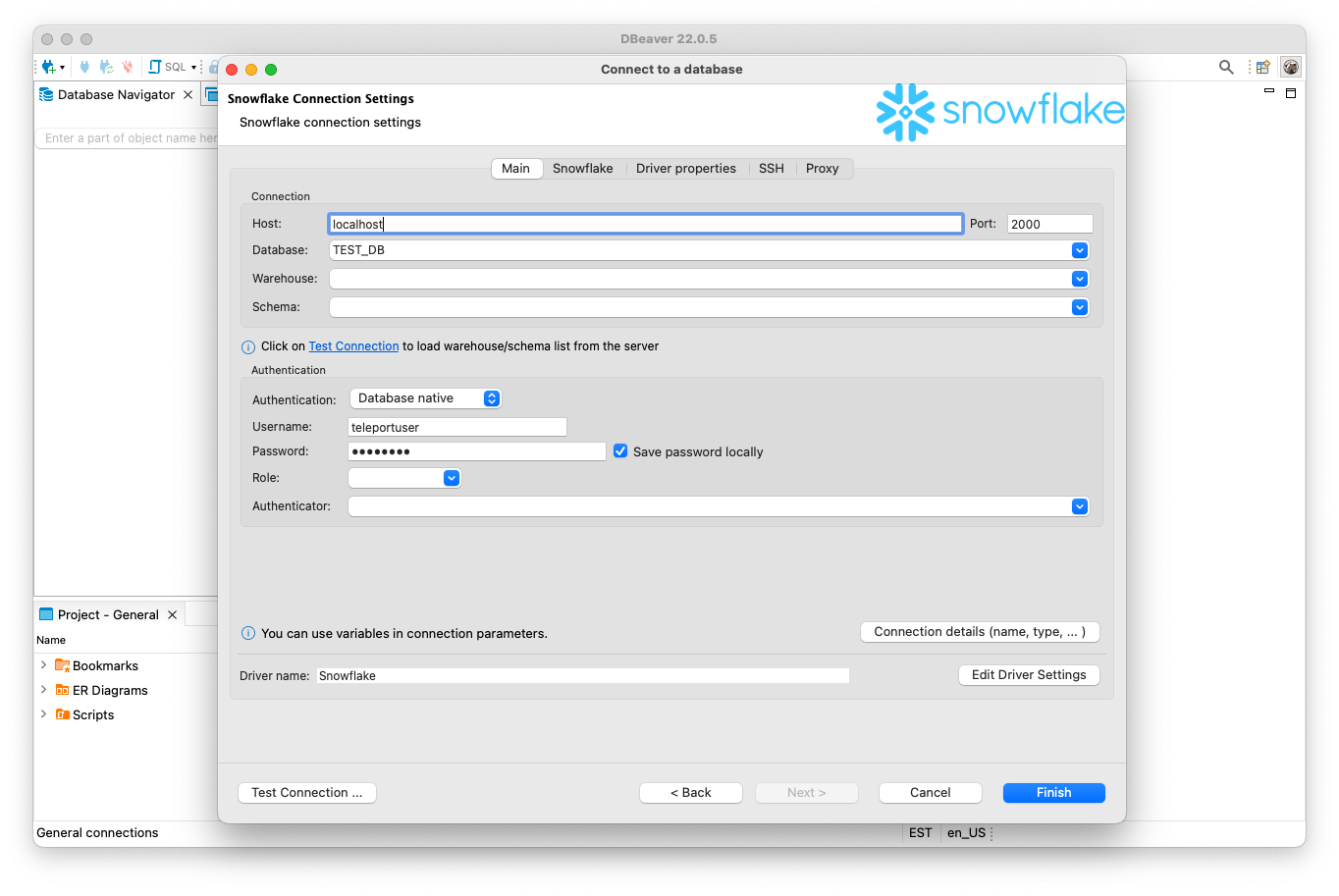Open the SQL editor toolbar button
The image size is (1339, 896).
[168, 67]
